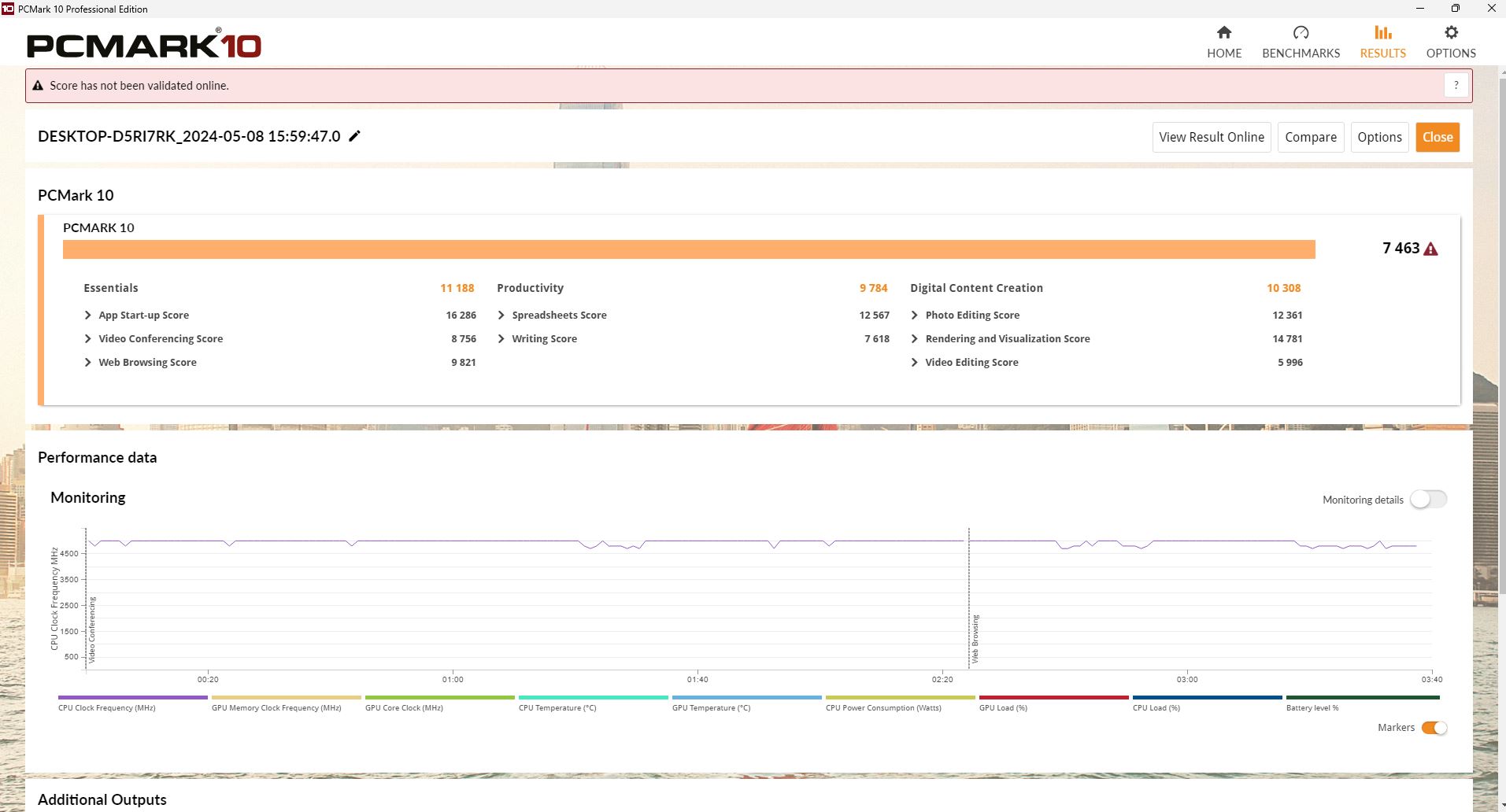This screenshot has height=812, width=1506.
Task: Click the value 14 781
Action: (x=1287, y=338)
